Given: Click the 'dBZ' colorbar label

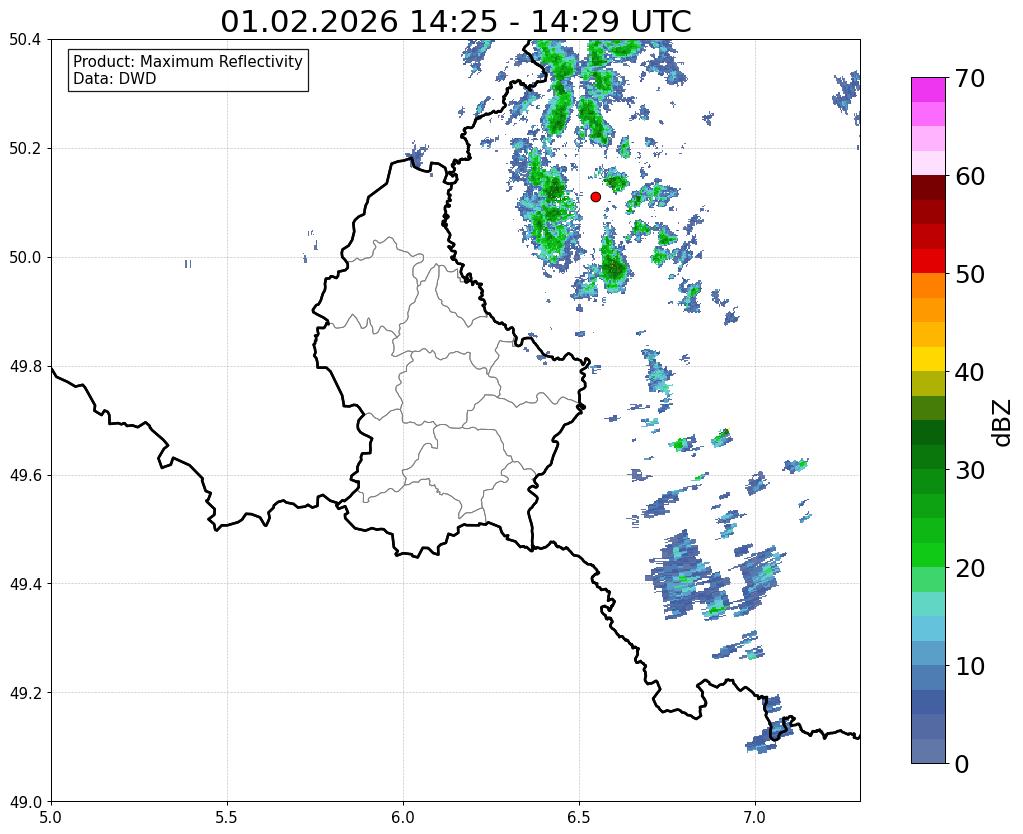Looking at the screenshot, I should 1002,423.
